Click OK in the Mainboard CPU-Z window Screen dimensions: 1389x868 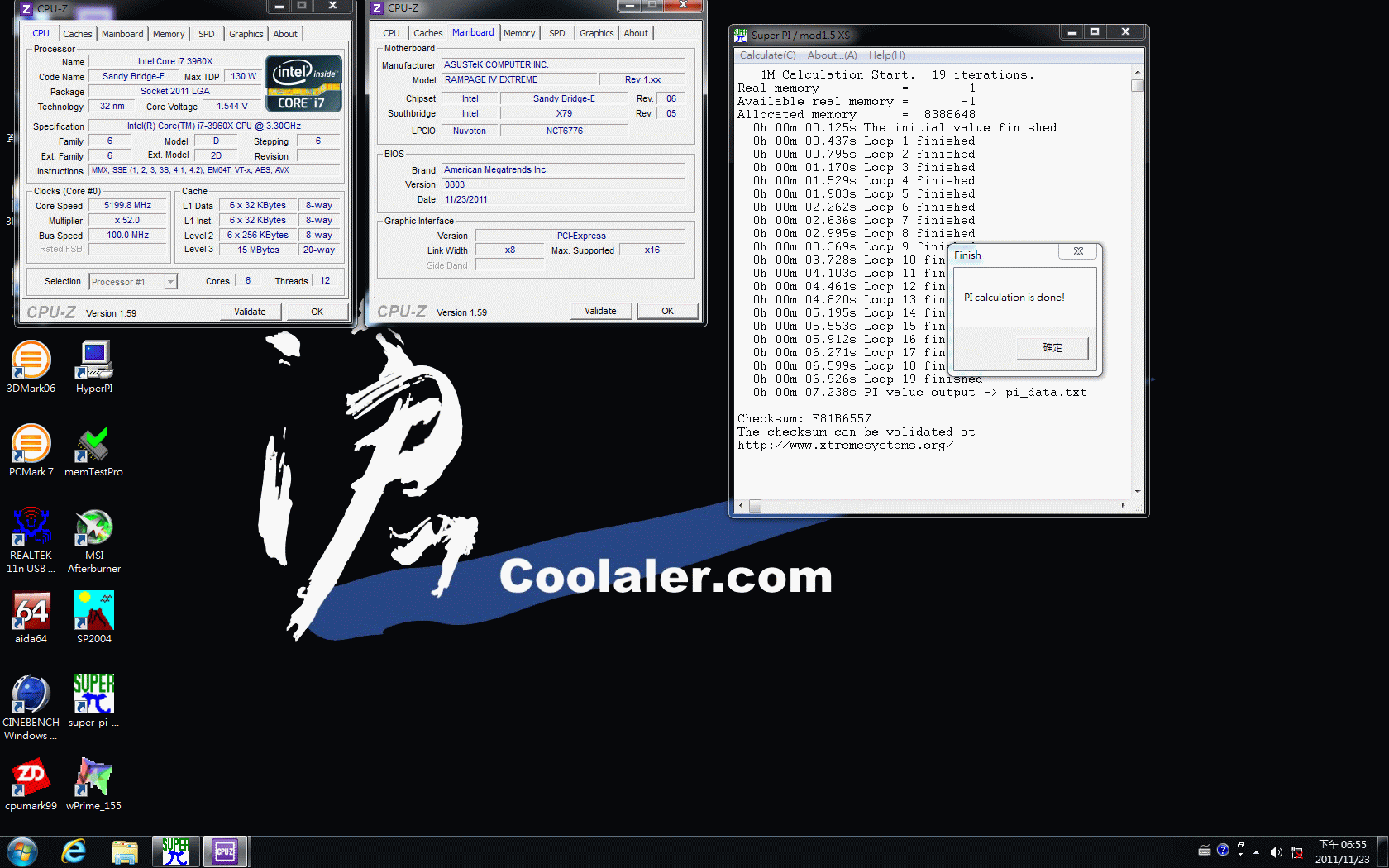[x=668, y=311]
